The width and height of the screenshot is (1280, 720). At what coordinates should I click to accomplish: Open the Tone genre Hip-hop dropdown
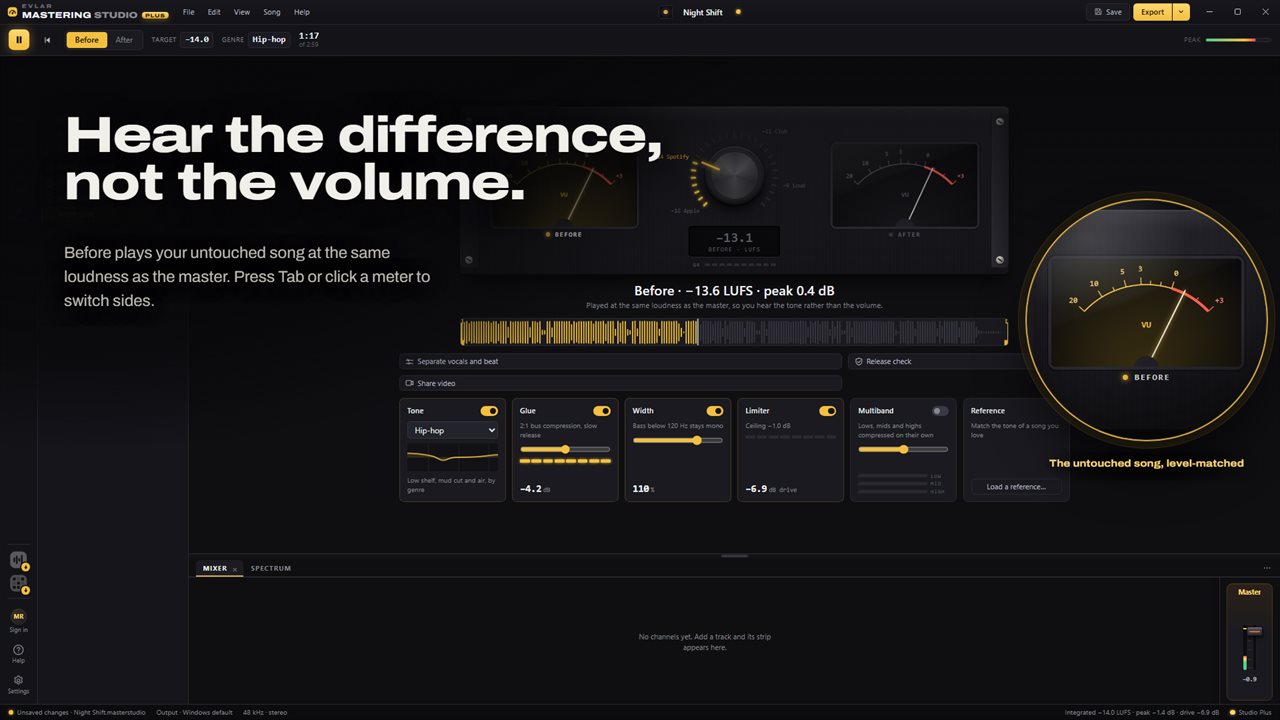click(x=452, y=430)
